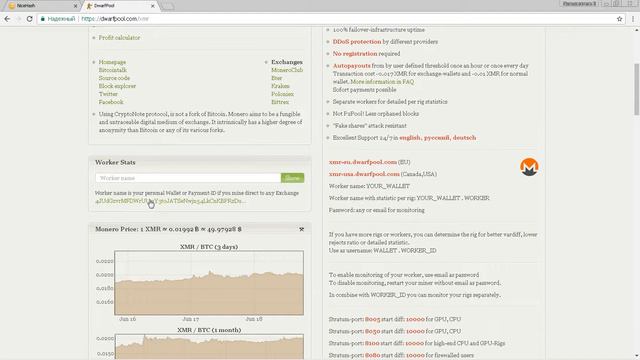
Task: Open the Homepage link
Action: [x=112, y=62]
